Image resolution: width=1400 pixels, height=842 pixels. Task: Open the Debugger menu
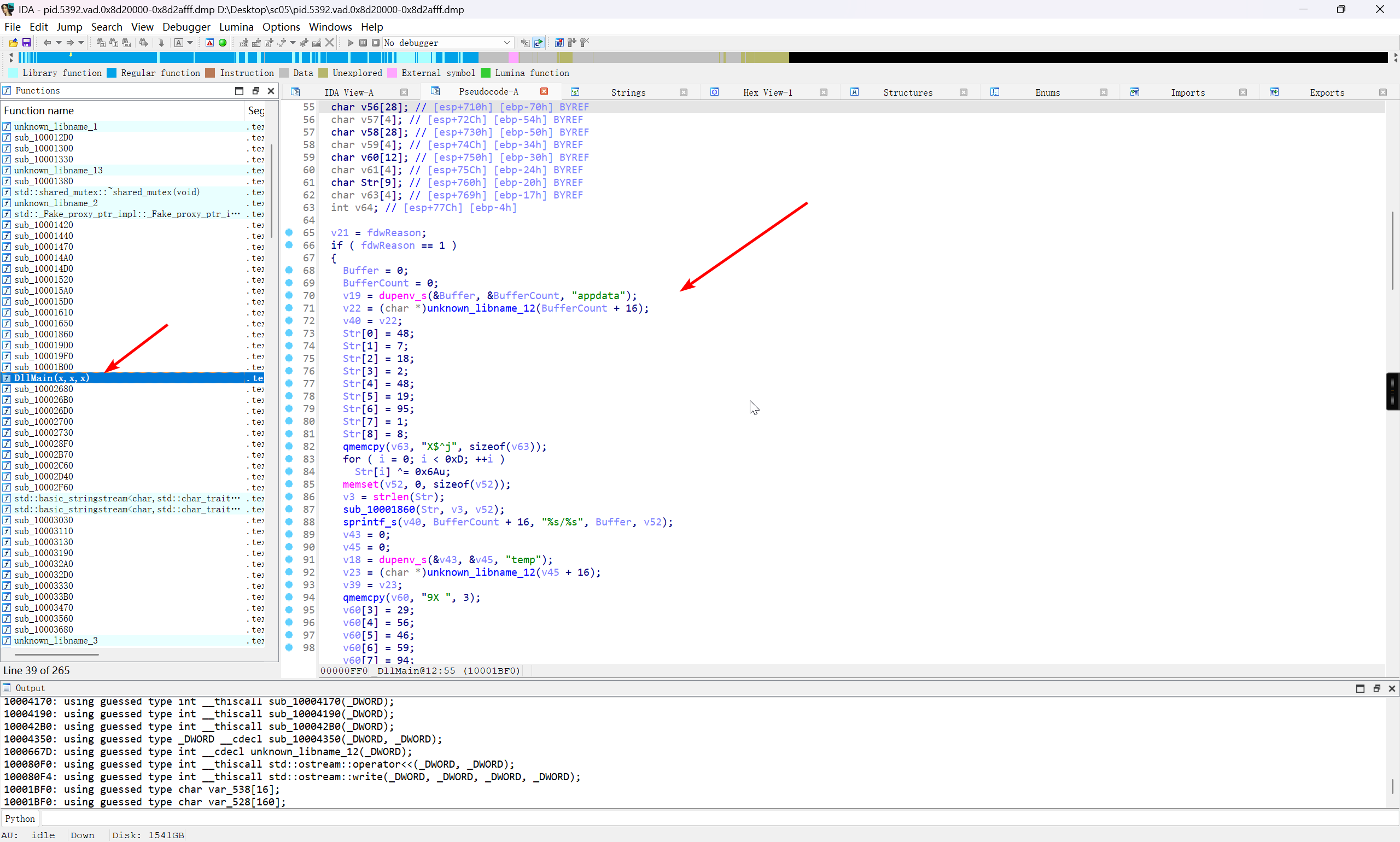tap(186, 27)
